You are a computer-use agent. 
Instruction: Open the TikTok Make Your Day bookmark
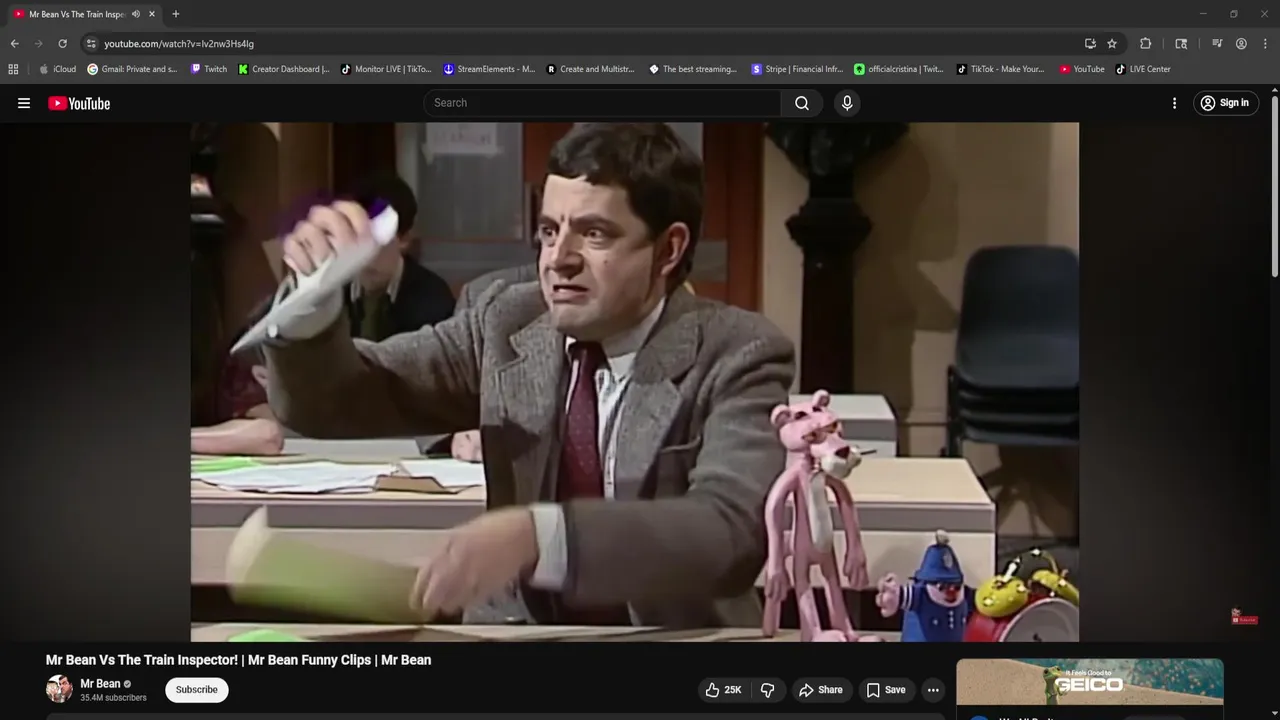1001,69
